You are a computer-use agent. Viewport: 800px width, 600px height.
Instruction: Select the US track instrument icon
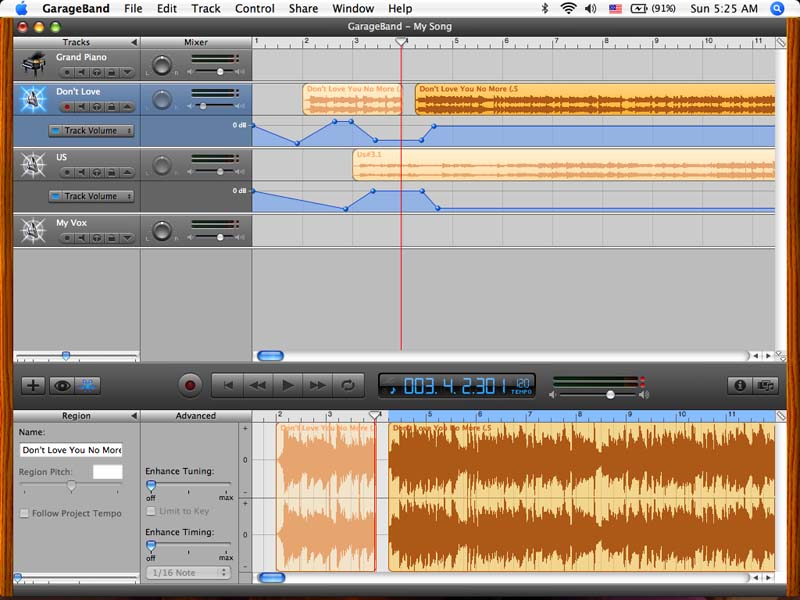(33, 165)
